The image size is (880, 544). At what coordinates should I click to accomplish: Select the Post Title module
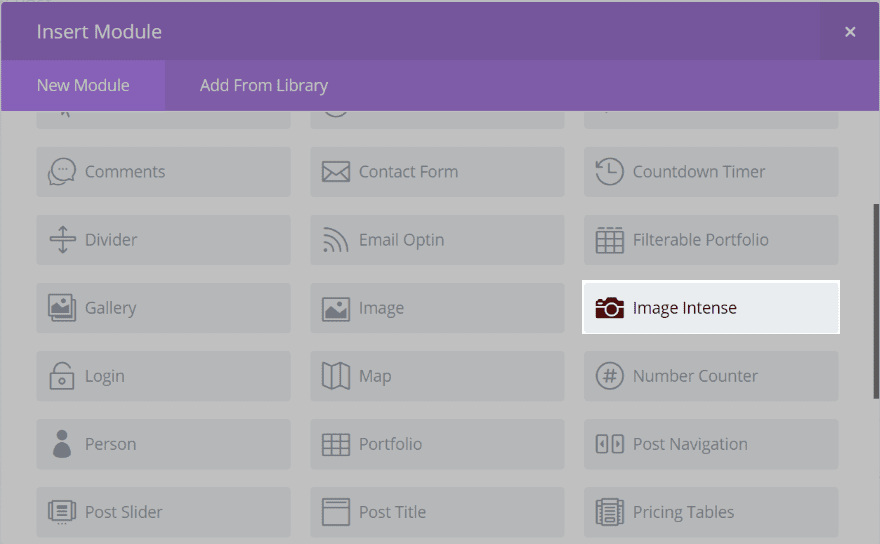[437, 512]
